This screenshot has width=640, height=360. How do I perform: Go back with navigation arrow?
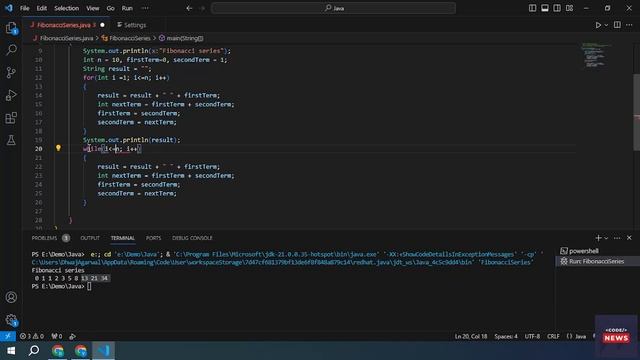coord(189,8)
